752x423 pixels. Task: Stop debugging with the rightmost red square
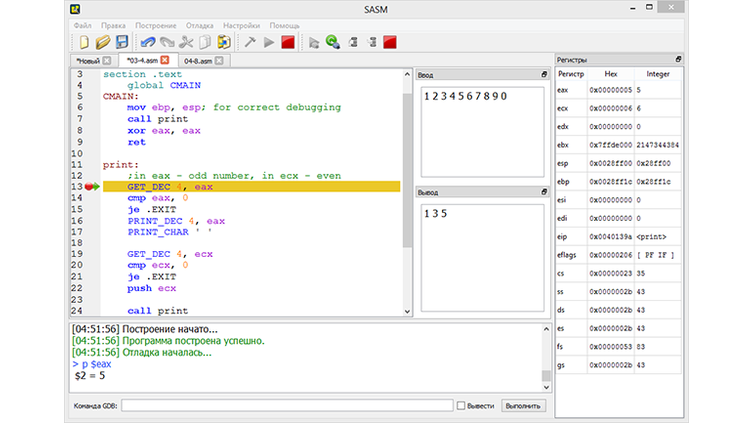click(x=390, y=43)
